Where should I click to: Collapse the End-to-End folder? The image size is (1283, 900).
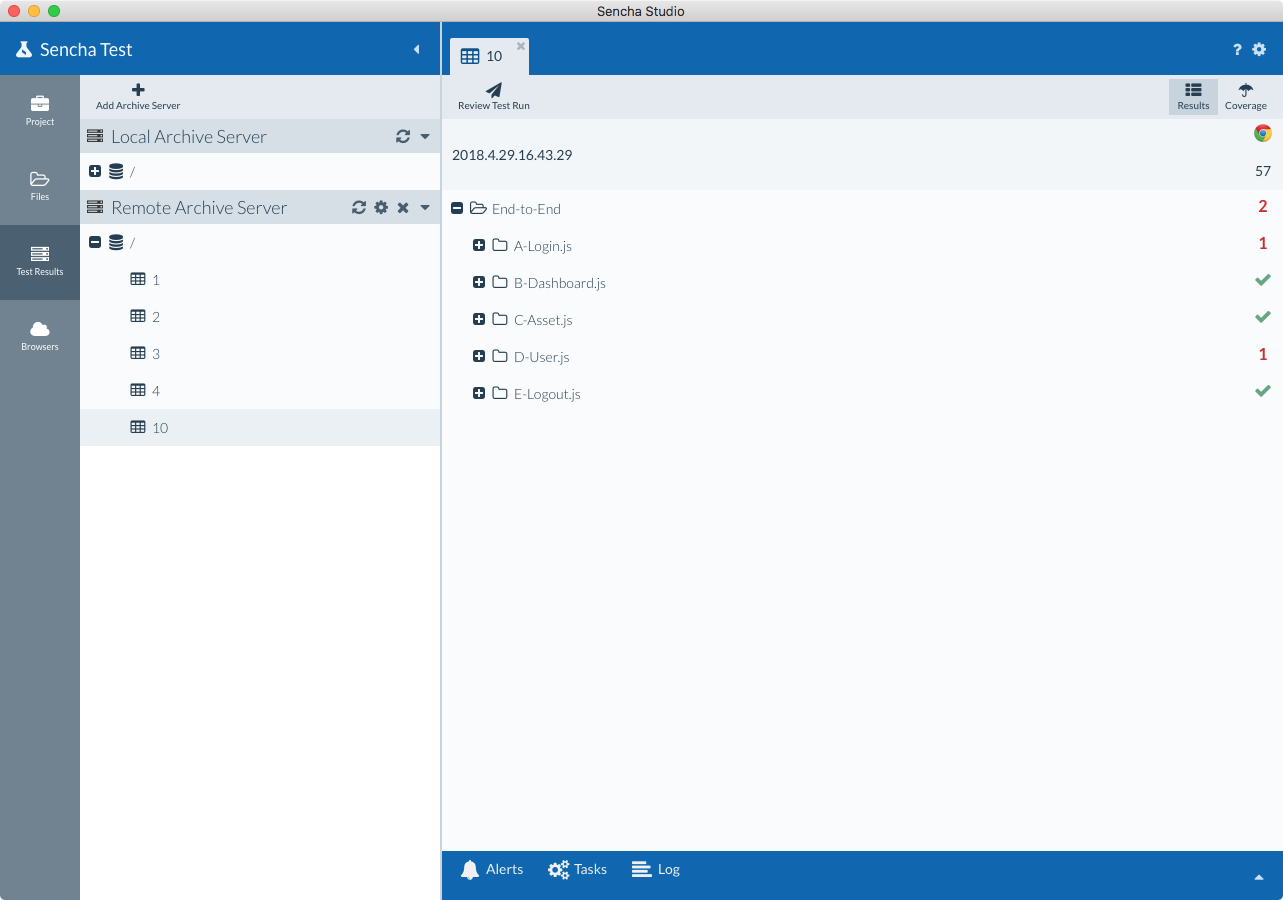[458, 208]
